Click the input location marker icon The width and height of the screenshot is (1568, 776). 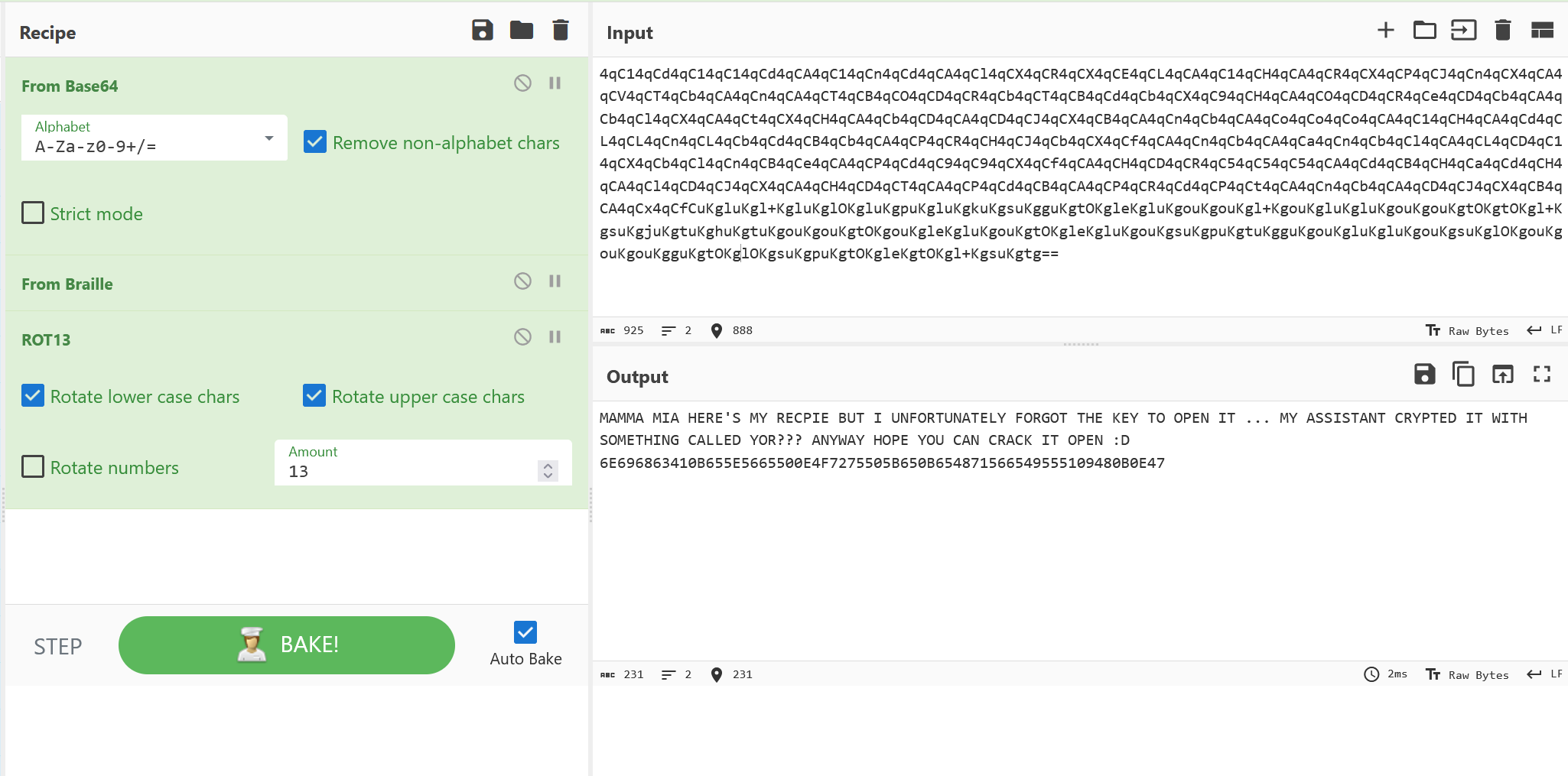click(x=717, y=330)
